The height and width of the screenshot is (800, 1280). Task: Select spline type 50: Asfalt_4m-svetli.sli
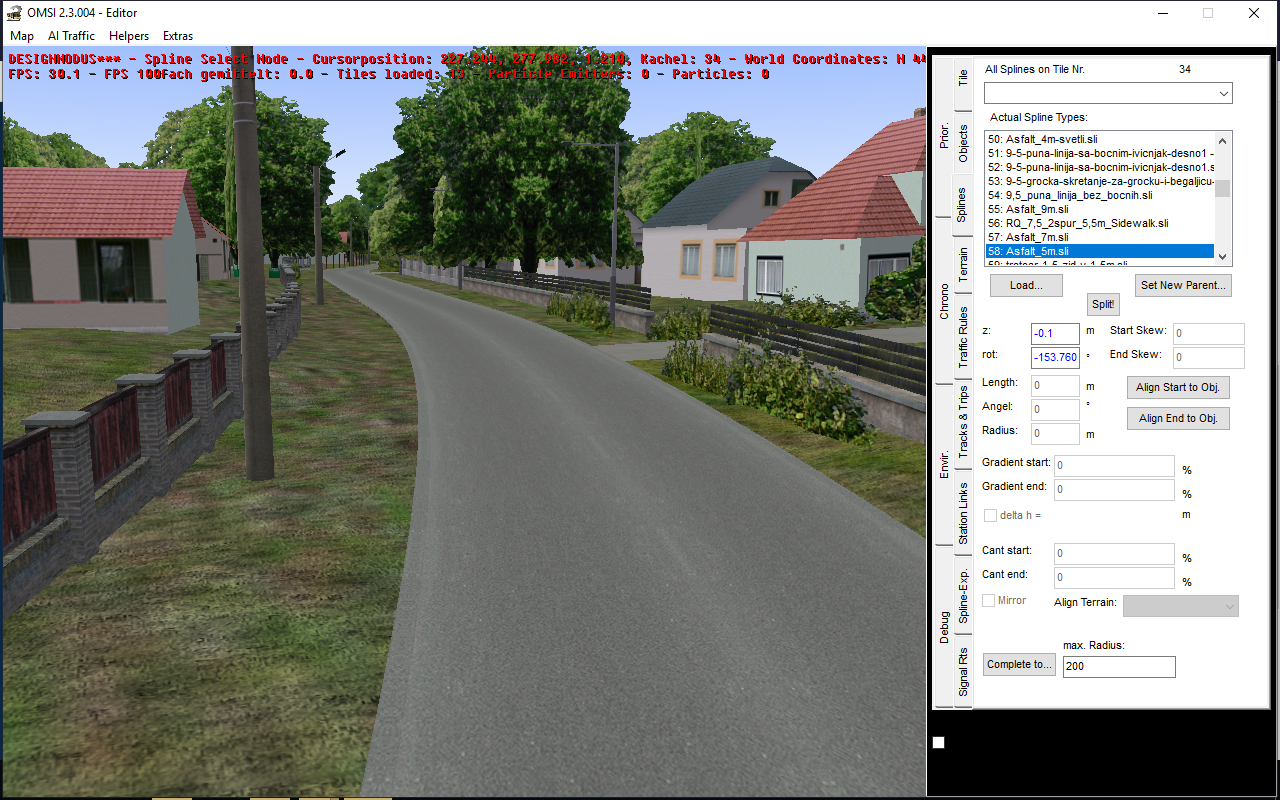(x=1100, y=139)
